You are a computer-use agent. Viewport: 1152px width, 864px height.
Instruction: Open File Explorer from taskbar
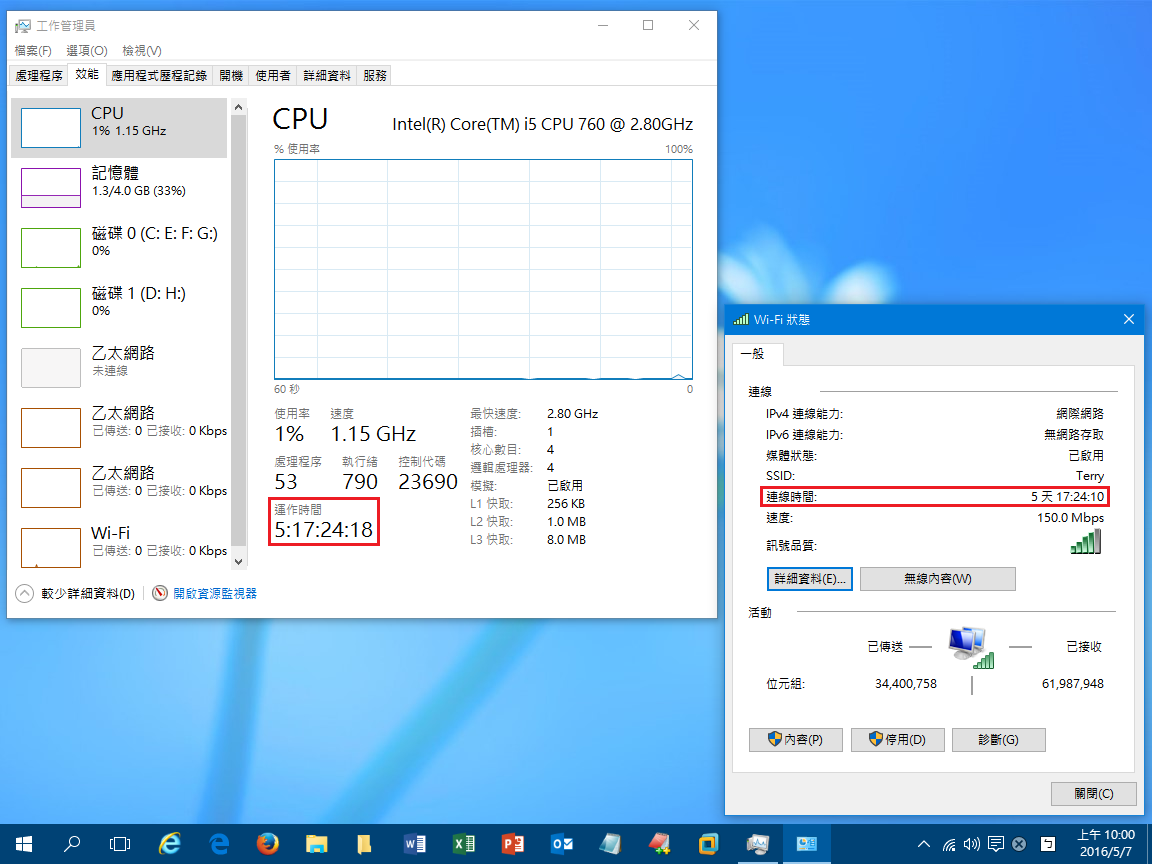pyautogui.click(x=317, y=844)
